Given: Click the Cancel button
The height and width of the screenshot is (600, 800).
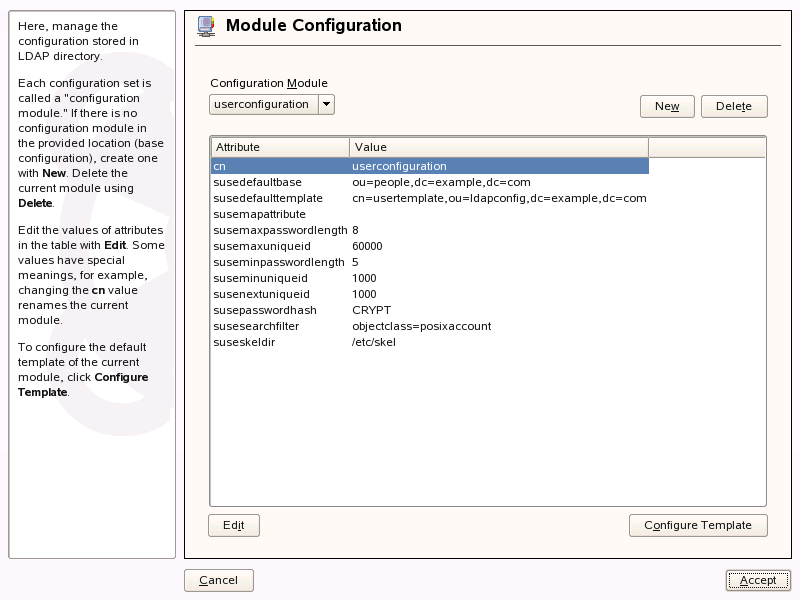Looking at the screenshot, I should (219, 580).
